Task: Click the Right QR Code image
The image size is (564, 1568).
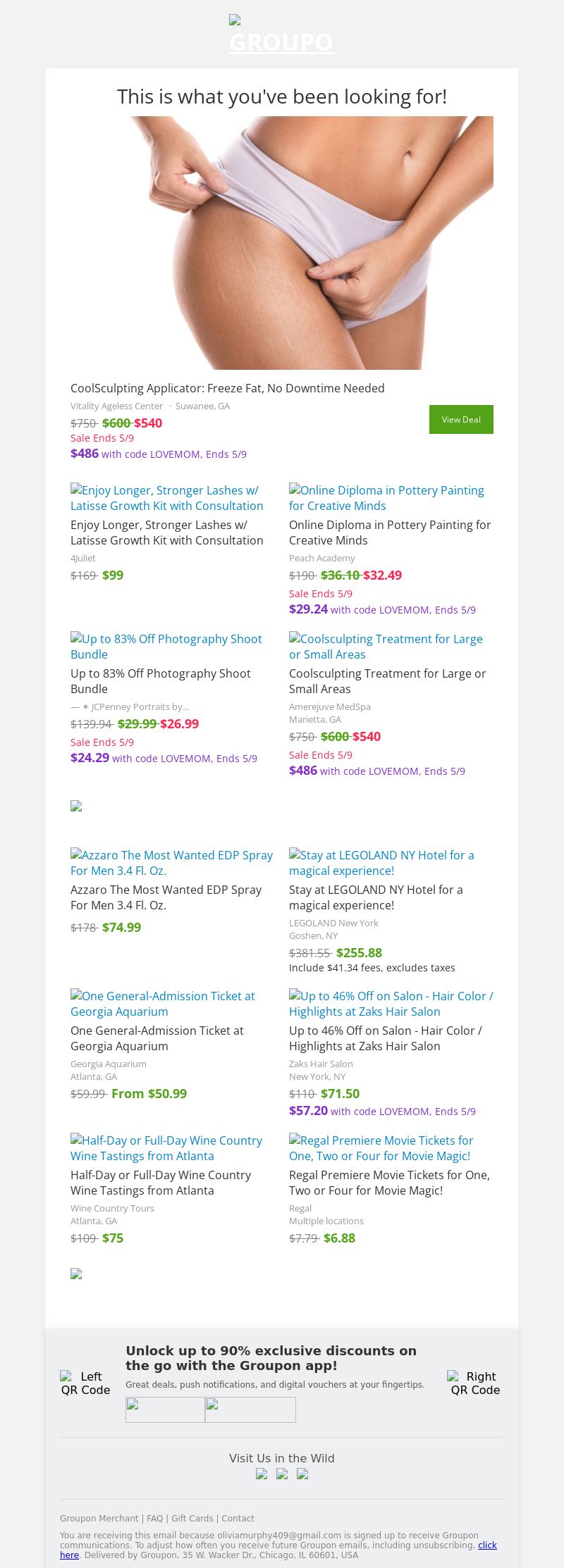Action: pyautogui.click(x=474, y=1383)
